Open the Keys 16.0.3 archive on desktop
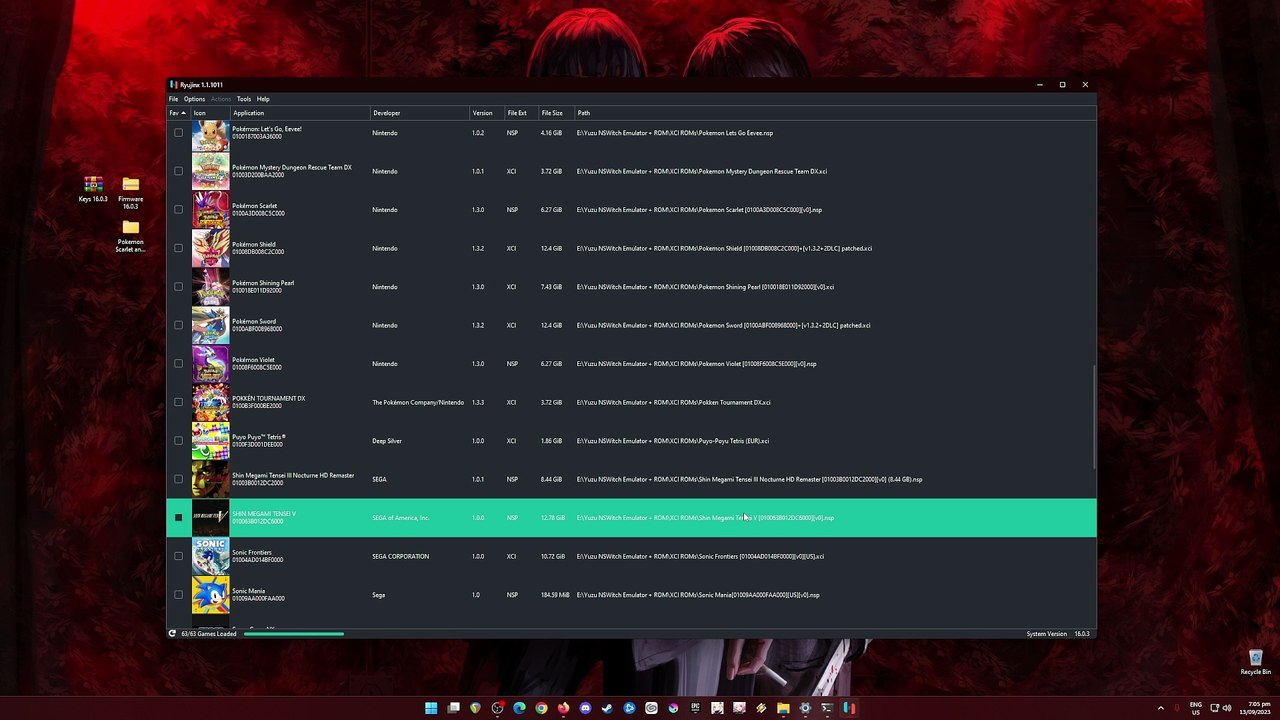1280x720 pixels. coord(93,190)
